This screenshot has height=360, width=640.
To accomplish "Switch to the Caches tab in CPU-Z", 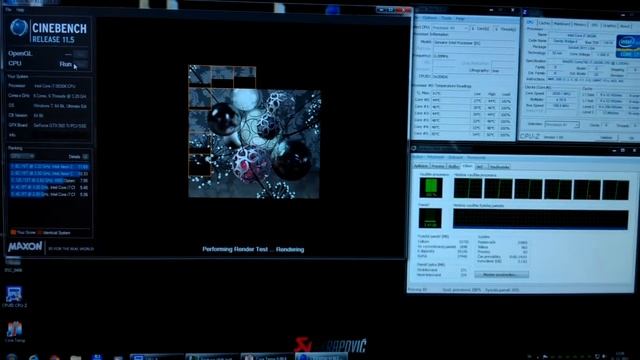I will point(544,23).
